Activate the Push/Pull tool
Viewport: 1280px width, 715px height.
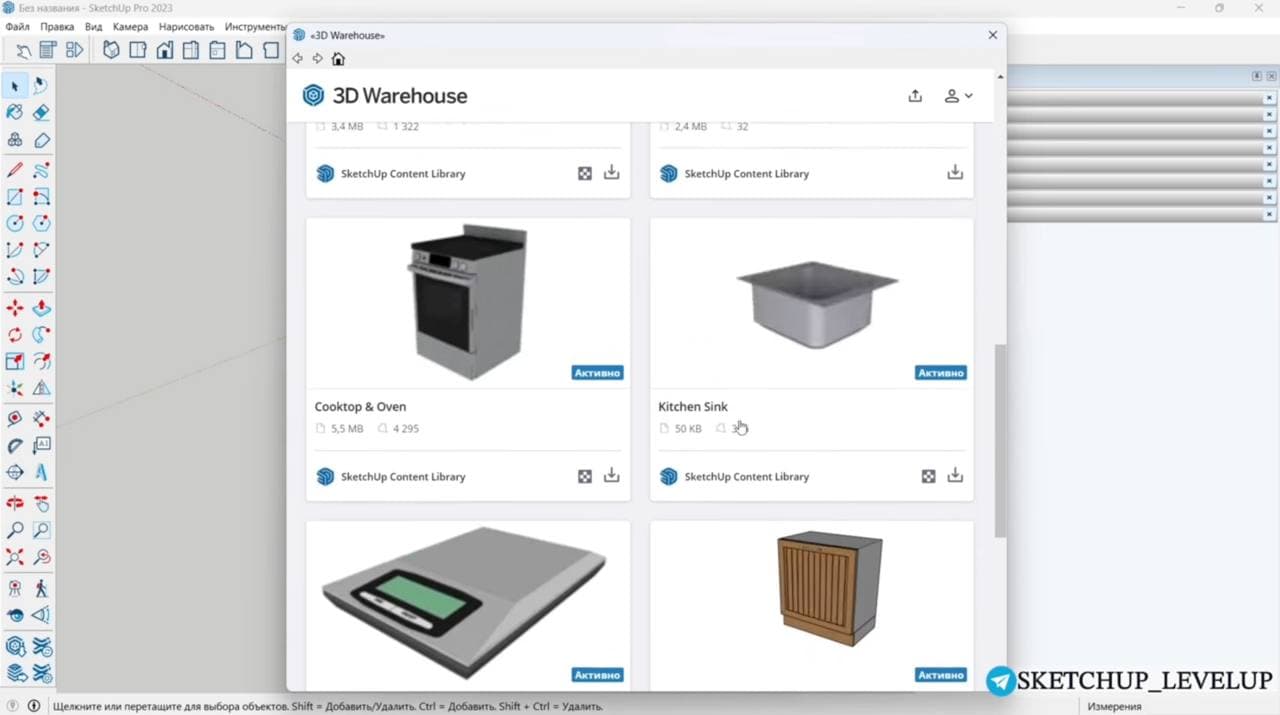41,308
